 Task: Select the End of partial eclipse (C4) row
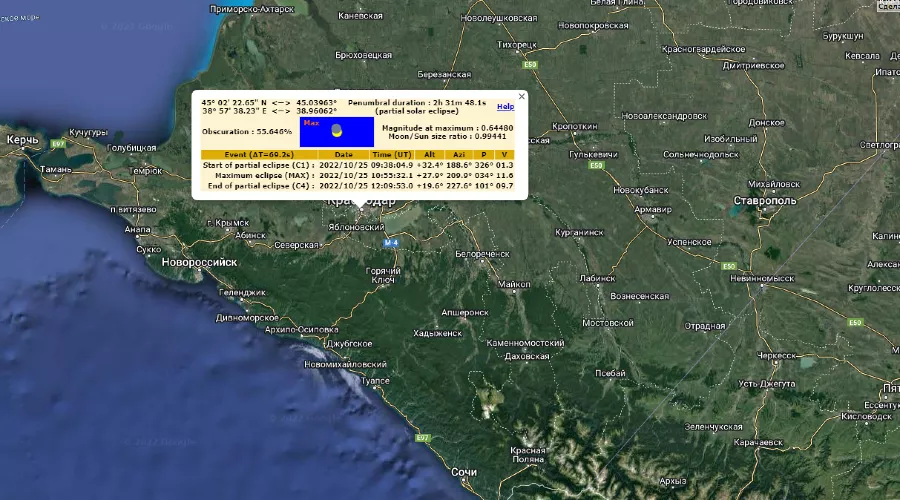coord(258,185)
